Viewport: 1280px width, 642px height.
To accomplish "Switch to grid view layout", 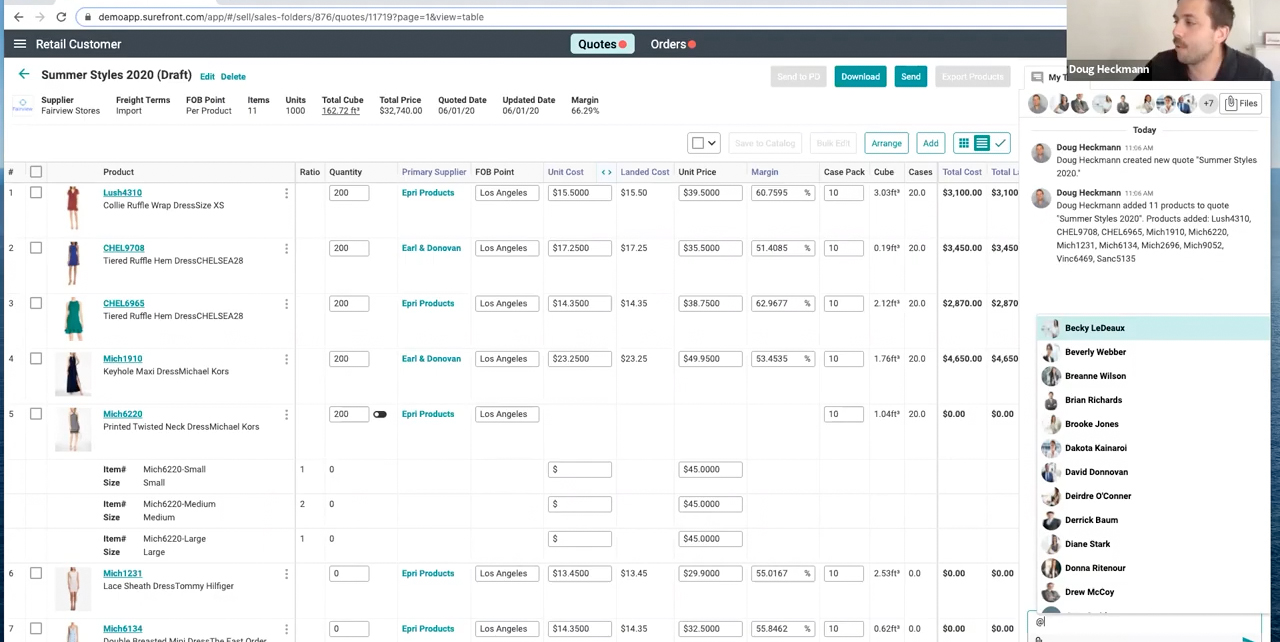I will 963,143.
